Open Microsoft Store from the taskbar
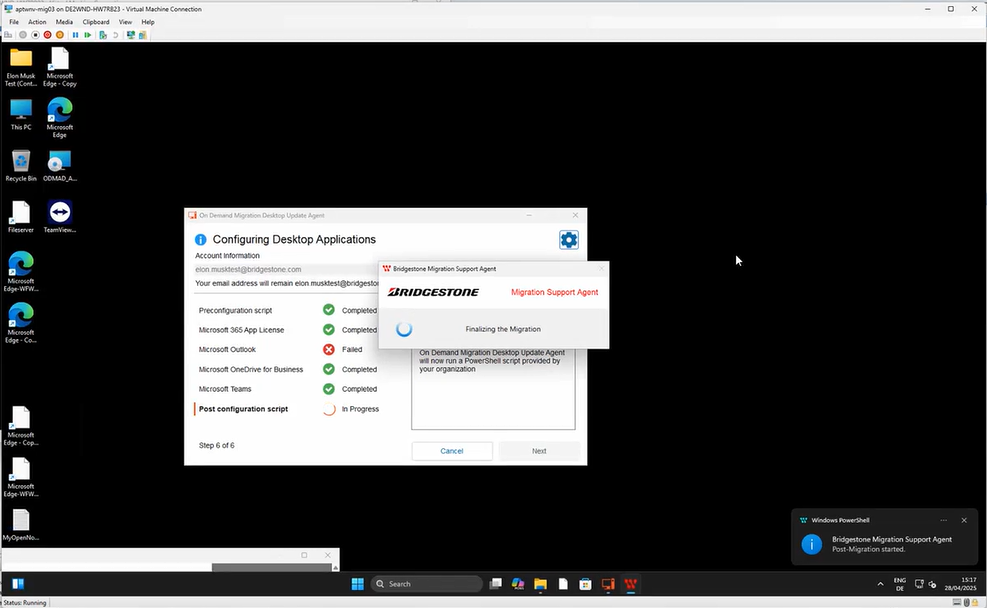The width and height of the screenshot is (987, 608). point(585,584)
